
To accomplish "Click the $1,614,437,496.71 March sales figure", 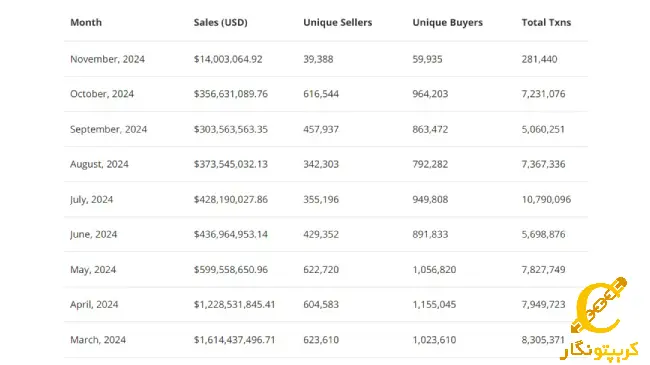I will coord(234,340).
